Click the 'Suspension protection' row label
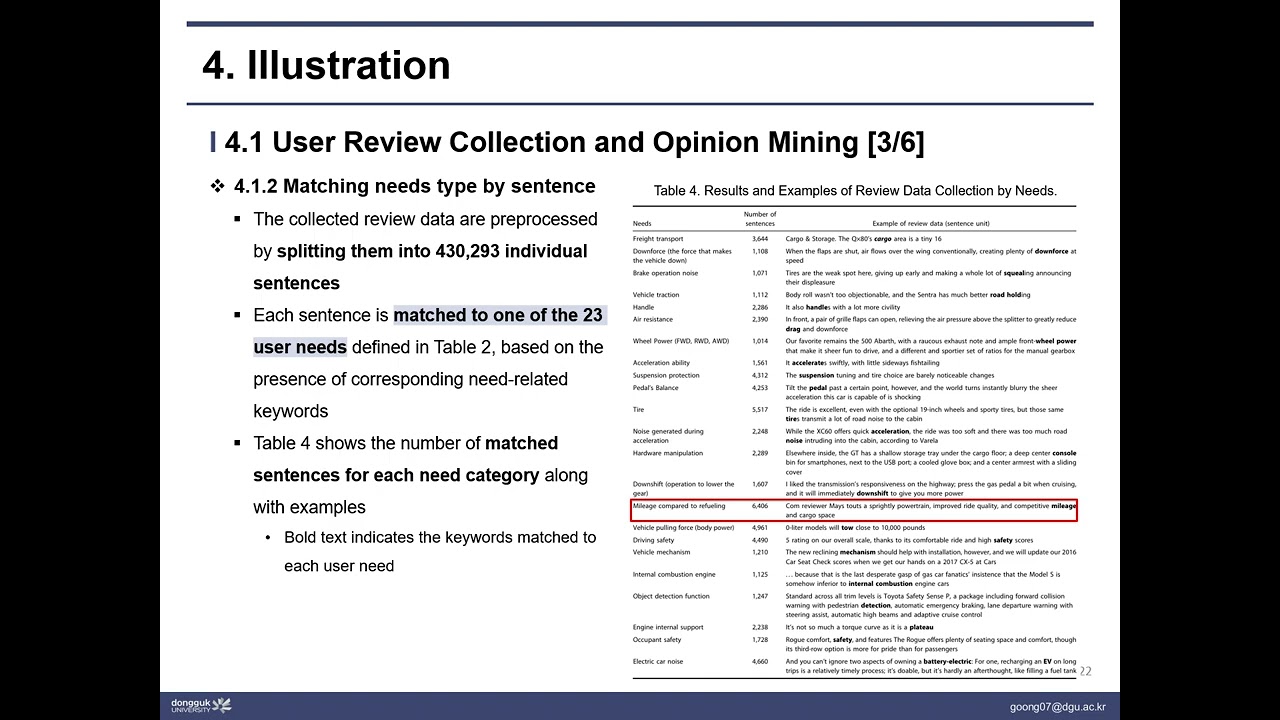The width and height of the screenshot is (1280, 720). pos(666,375)
